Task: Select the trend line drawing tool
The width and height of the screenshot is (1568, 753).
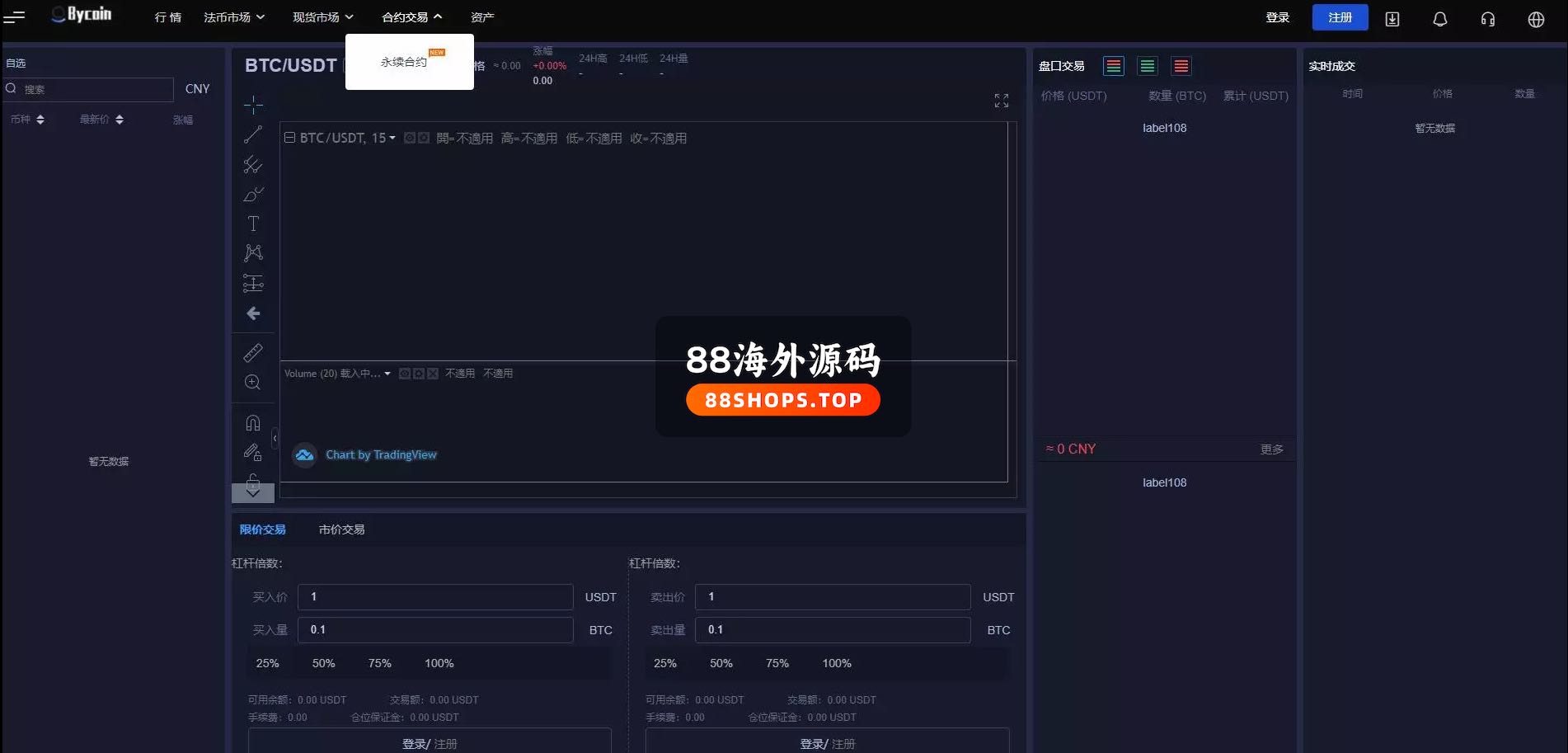Action: click(253, 134)
